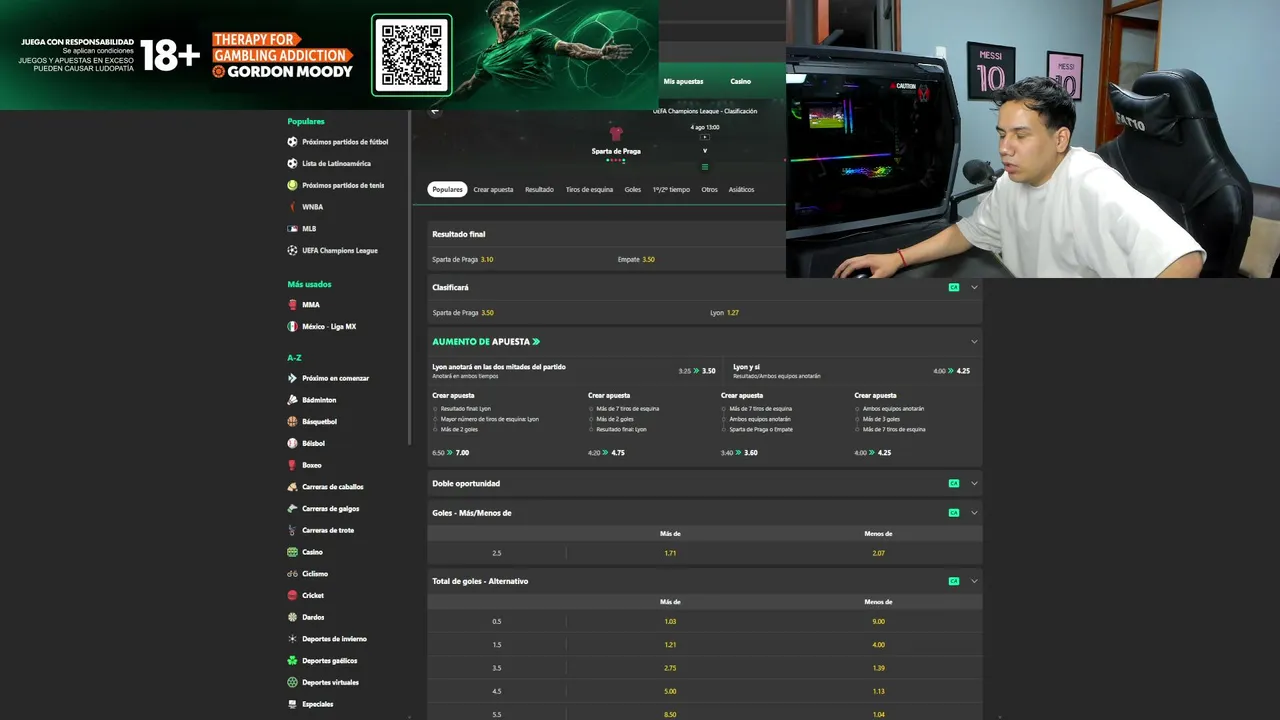Collapse the Goles - Más/Menos de market
The width and height of the screenshot is (1280, 720).
coord(975,513)
